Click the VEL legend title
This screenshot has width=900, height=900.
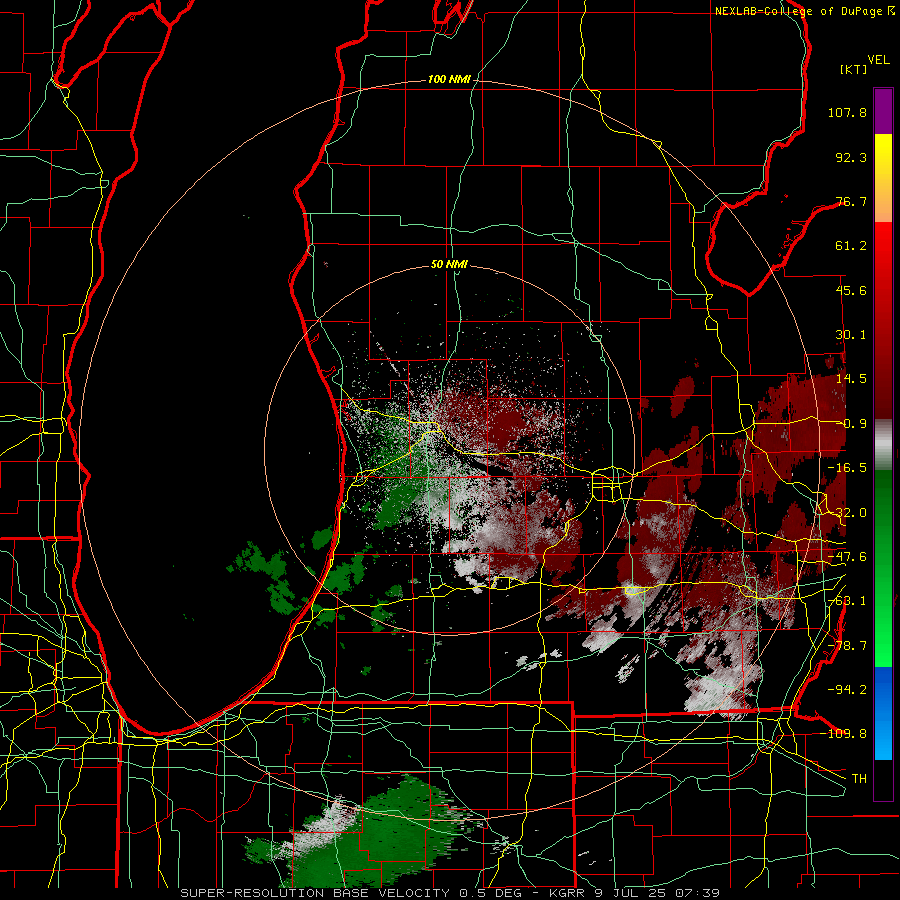pyautogui.click(x=878, y=60)
